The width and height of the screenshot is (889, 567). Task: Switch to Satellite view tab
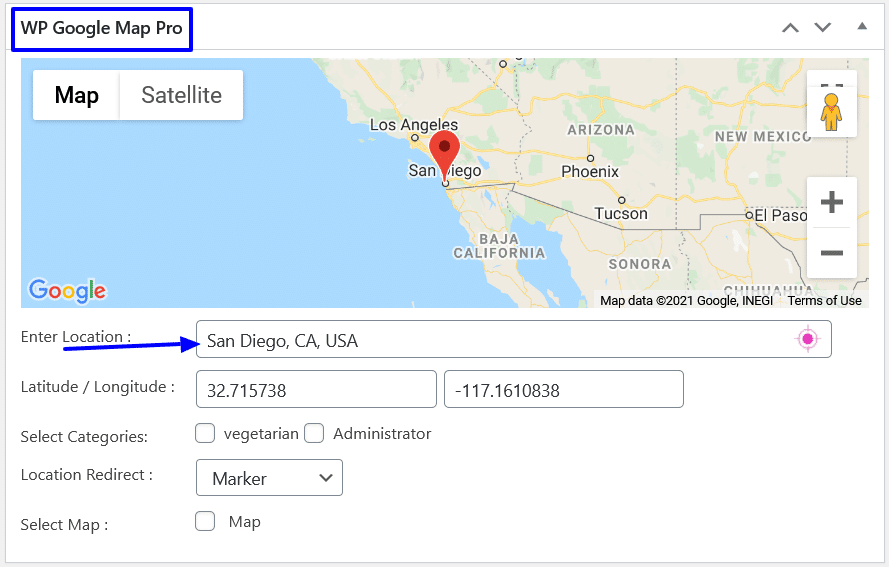[181, 95]
